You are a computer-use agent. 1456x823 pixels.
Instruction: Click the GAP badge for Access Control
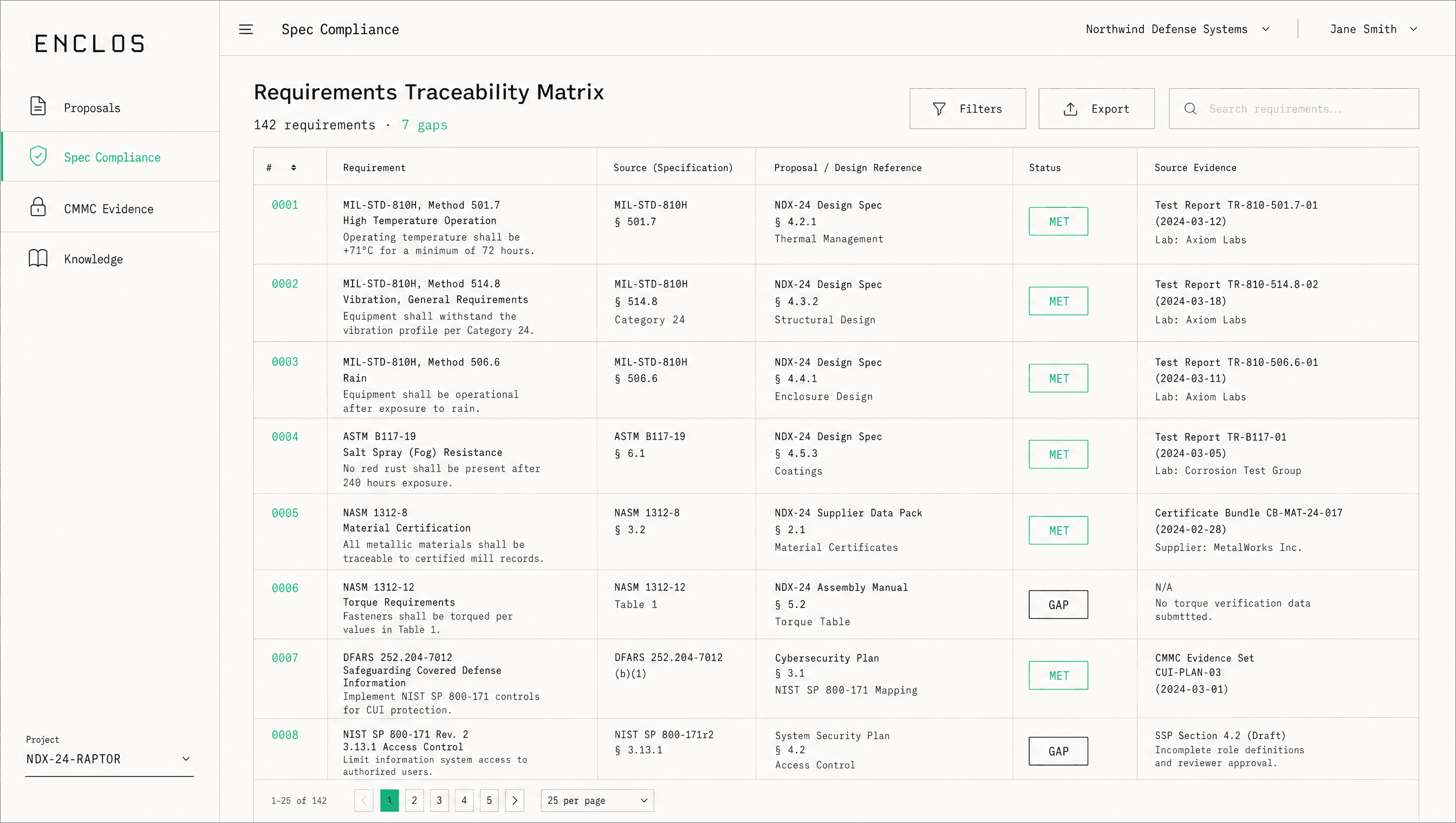pyautogui.click(x=1058, y=751)
